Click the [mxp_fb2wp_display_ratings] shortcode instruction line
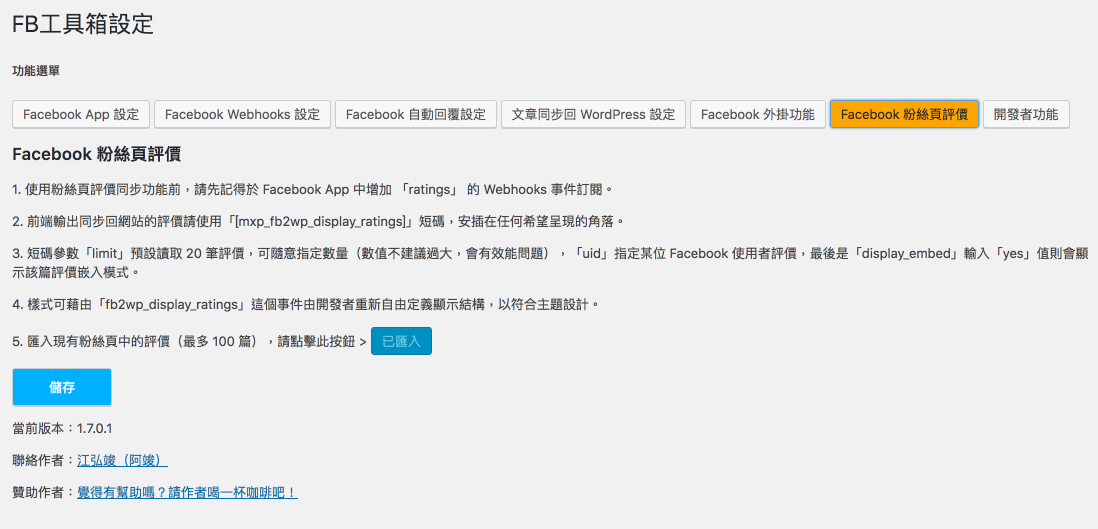The height and width of the screenshot is (529, 1098). coord(318,221)
